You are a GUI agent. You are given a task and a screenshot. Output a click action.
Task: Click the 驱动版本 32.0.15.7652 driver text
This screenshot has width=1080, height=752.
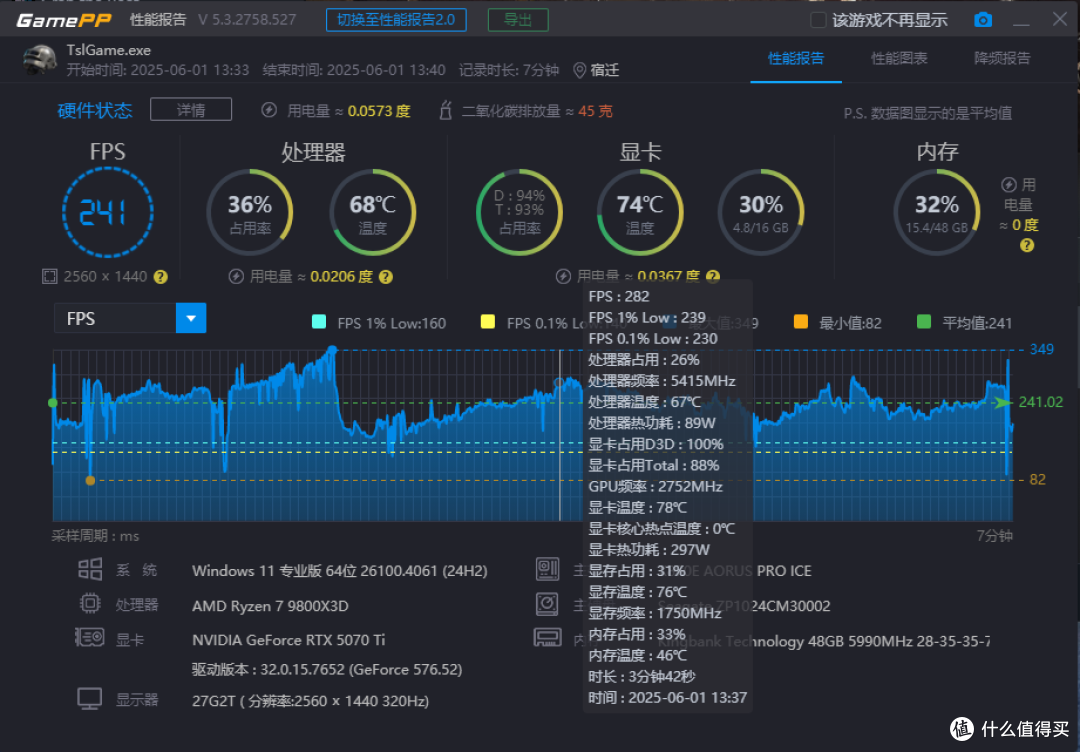327,669
